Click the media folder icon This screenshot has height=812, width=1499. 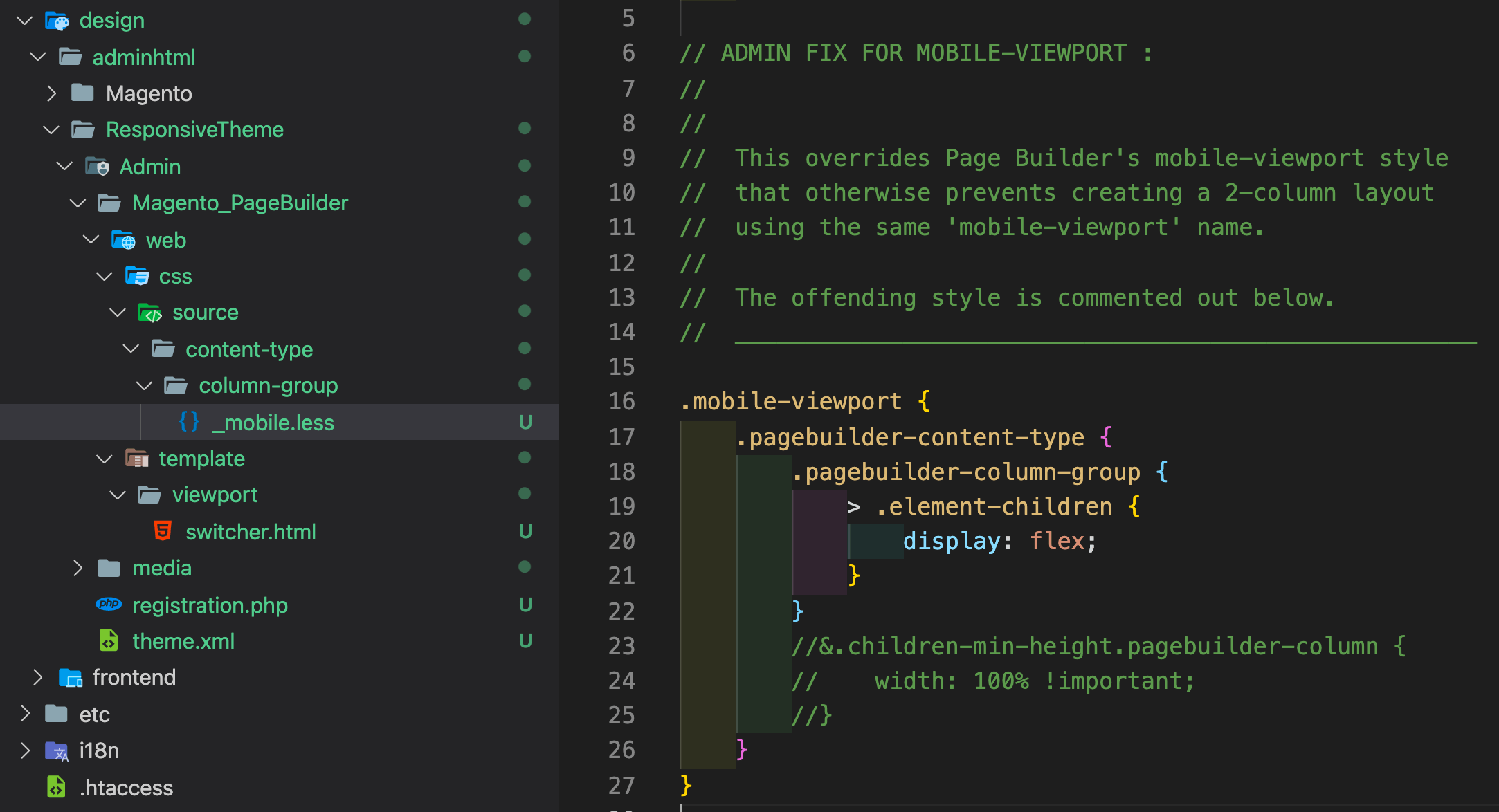coord(109,568)
